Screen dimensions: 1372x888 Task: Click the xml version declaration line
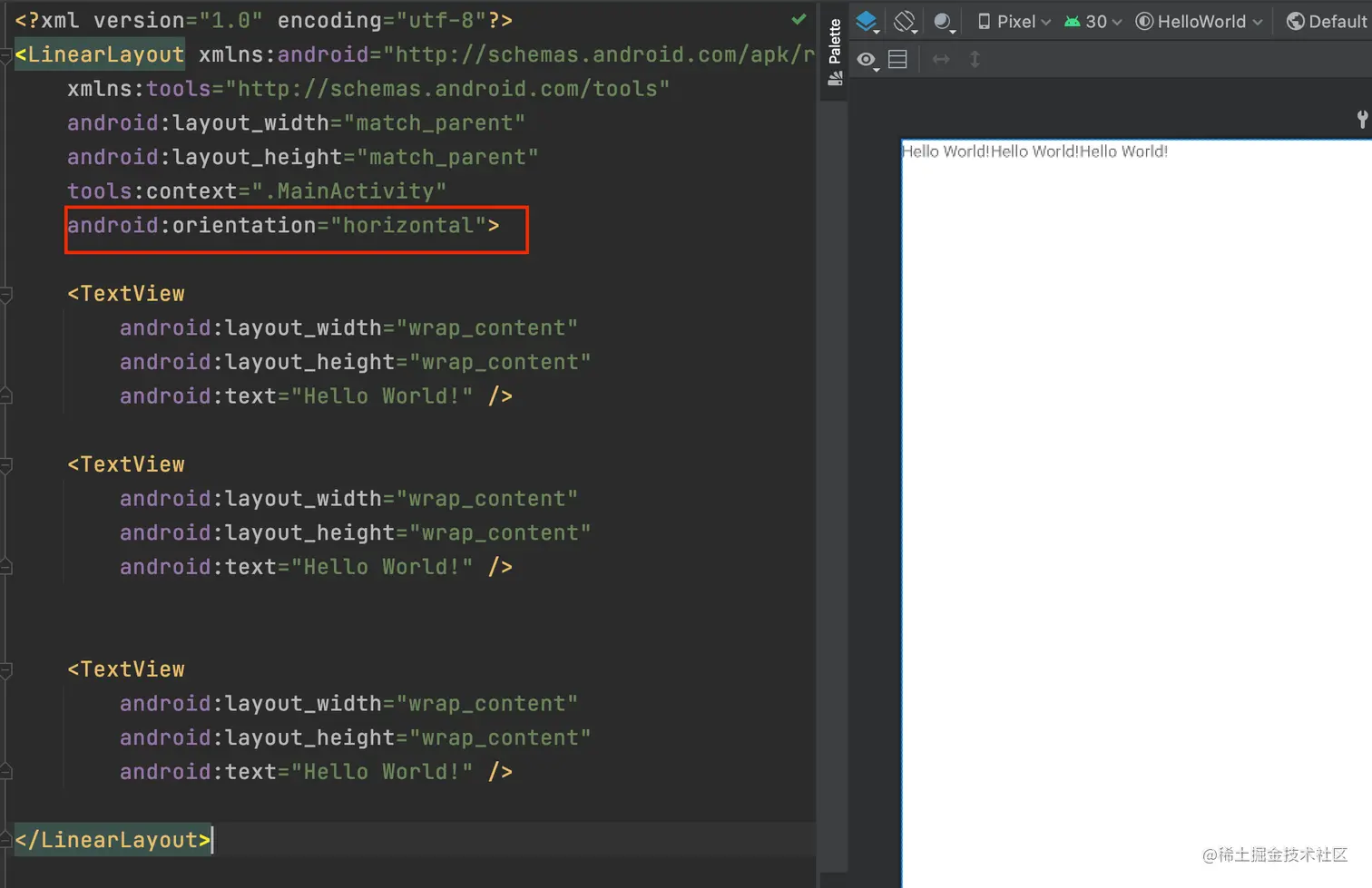263,20
